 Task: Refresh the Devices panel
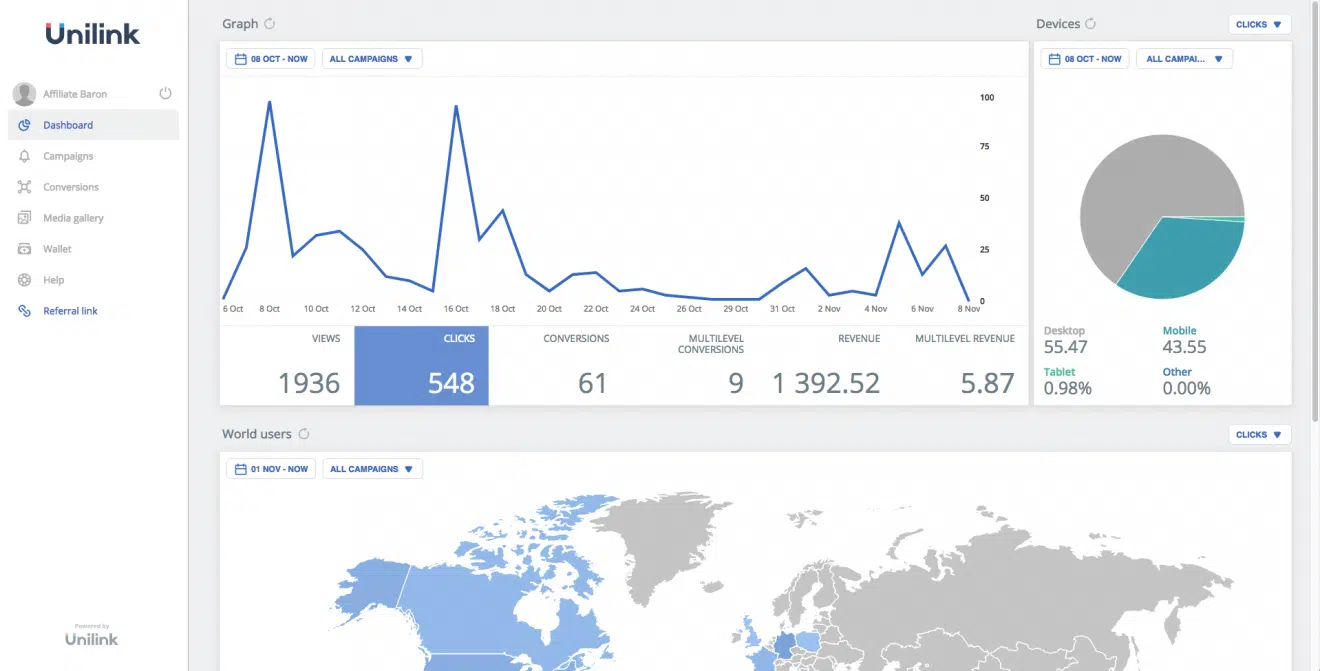point(1091,24)
